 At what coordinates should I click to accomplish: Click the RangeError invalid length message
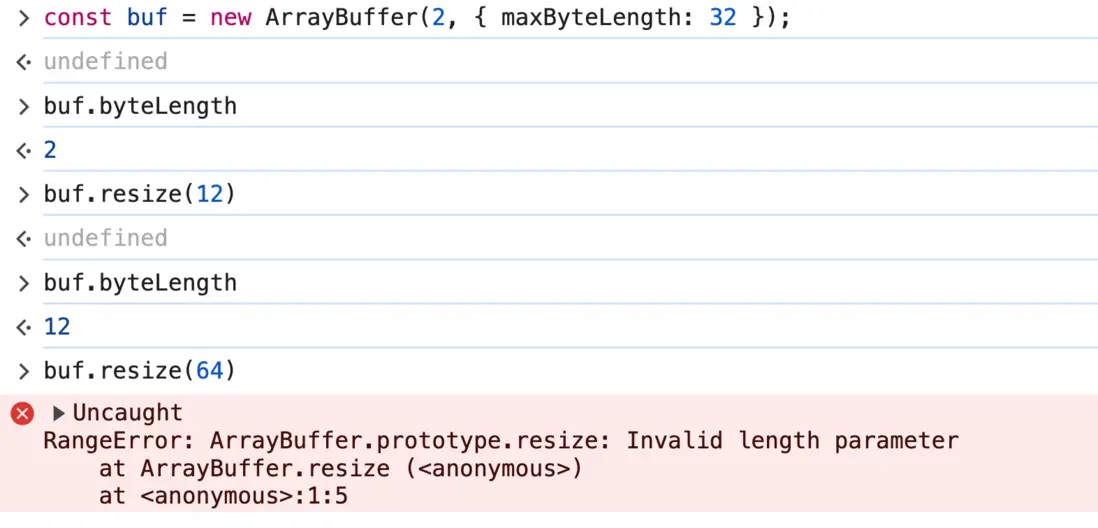pos(500,441)
